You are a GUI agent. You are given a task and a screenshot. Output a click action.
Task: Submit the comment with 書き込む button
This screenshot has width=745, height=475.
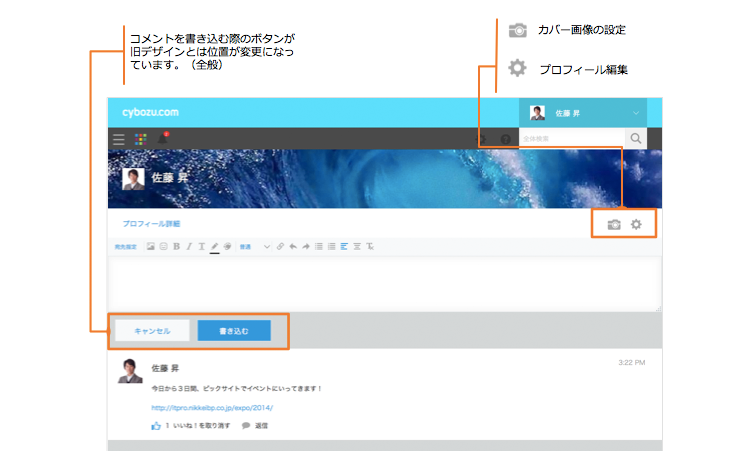pyautogui.click(x=233, y=330)
